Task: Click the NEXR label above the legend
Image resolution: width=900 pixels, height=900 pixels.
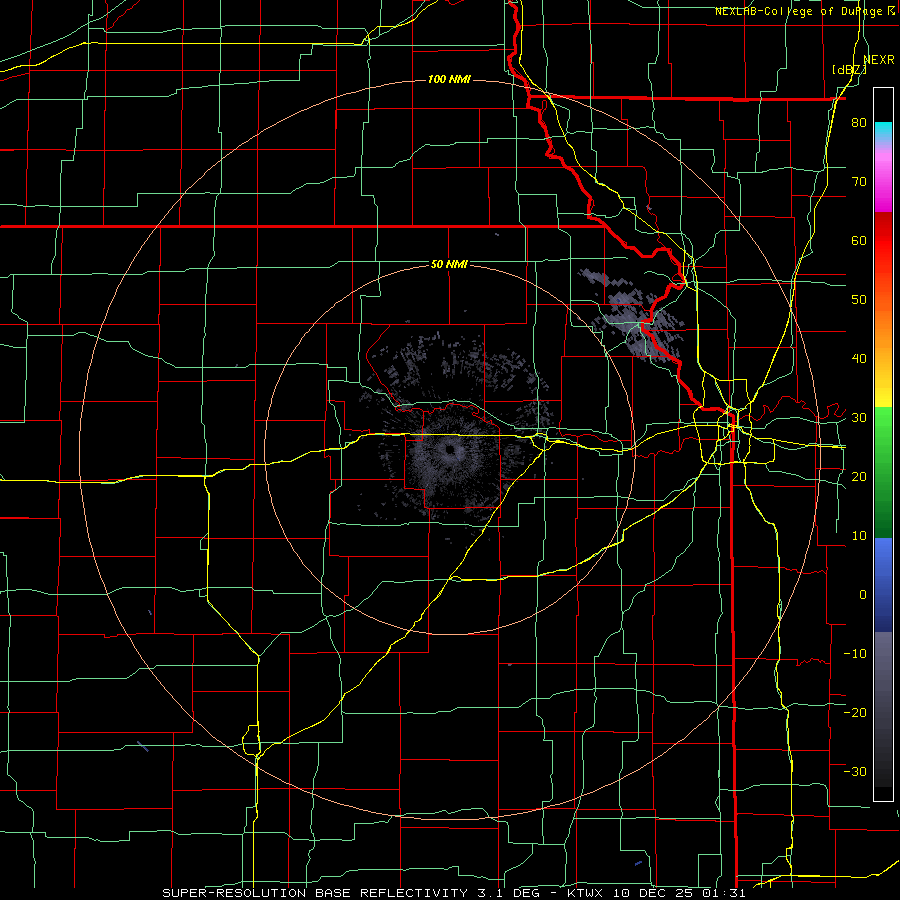Action: (x=879, y=60)
